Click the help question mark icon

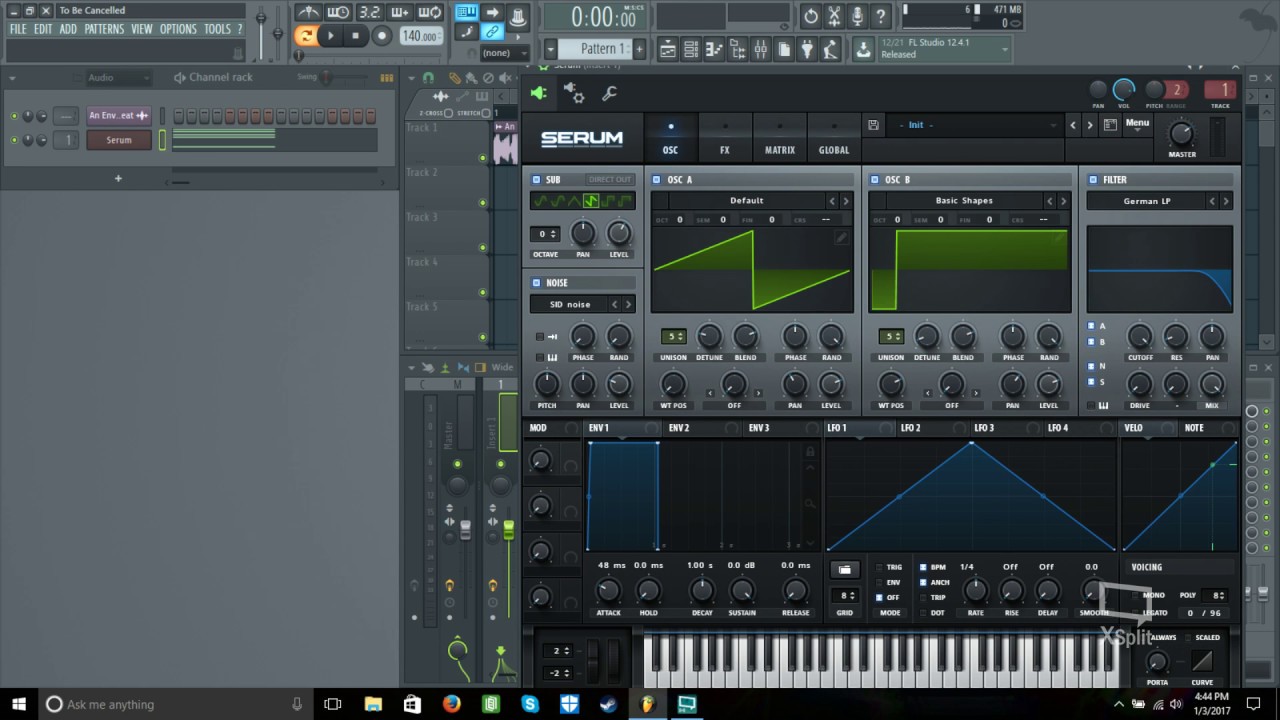[x=880, y=16]
